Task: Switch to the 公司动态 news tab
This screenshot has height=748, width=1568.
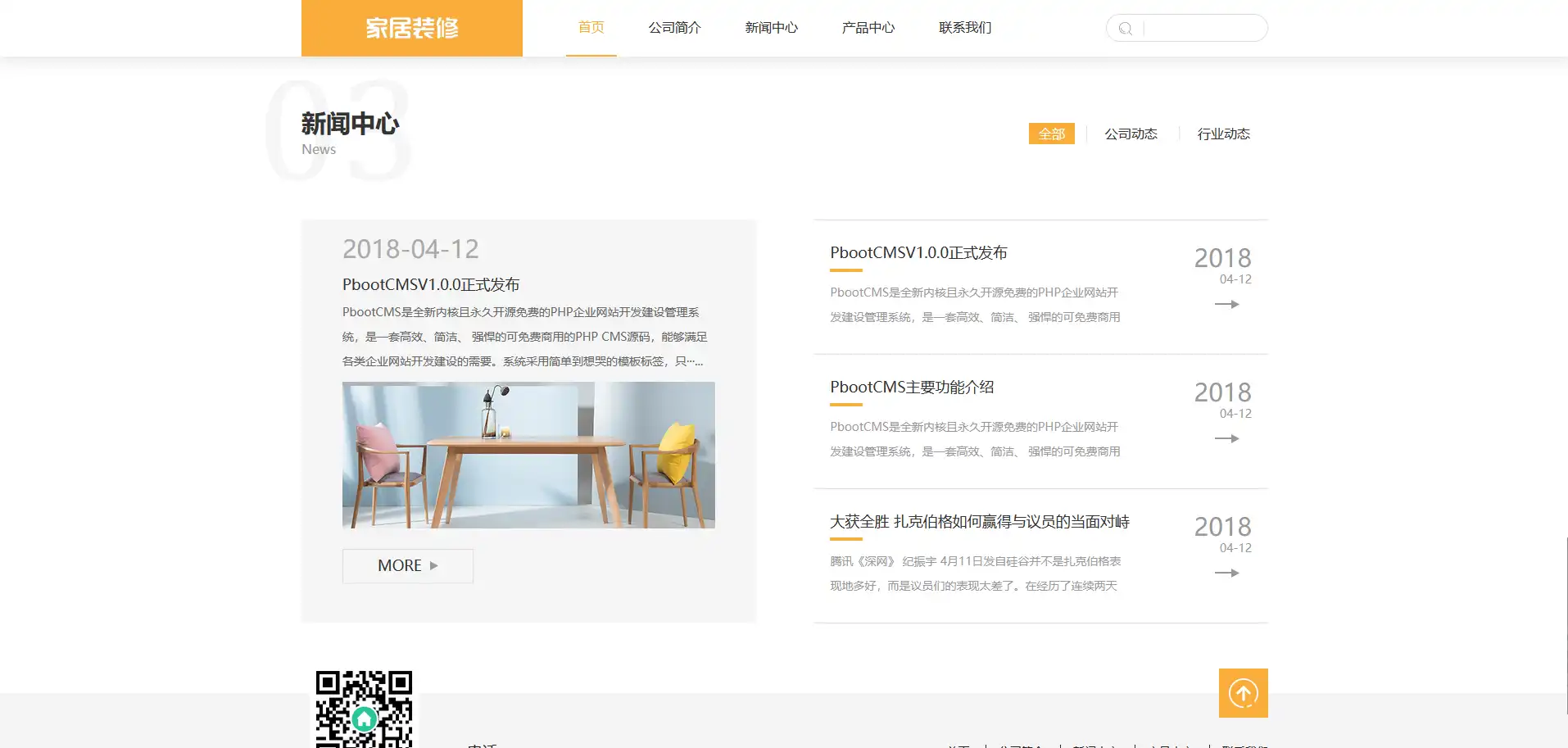Action: (1131, 134)
